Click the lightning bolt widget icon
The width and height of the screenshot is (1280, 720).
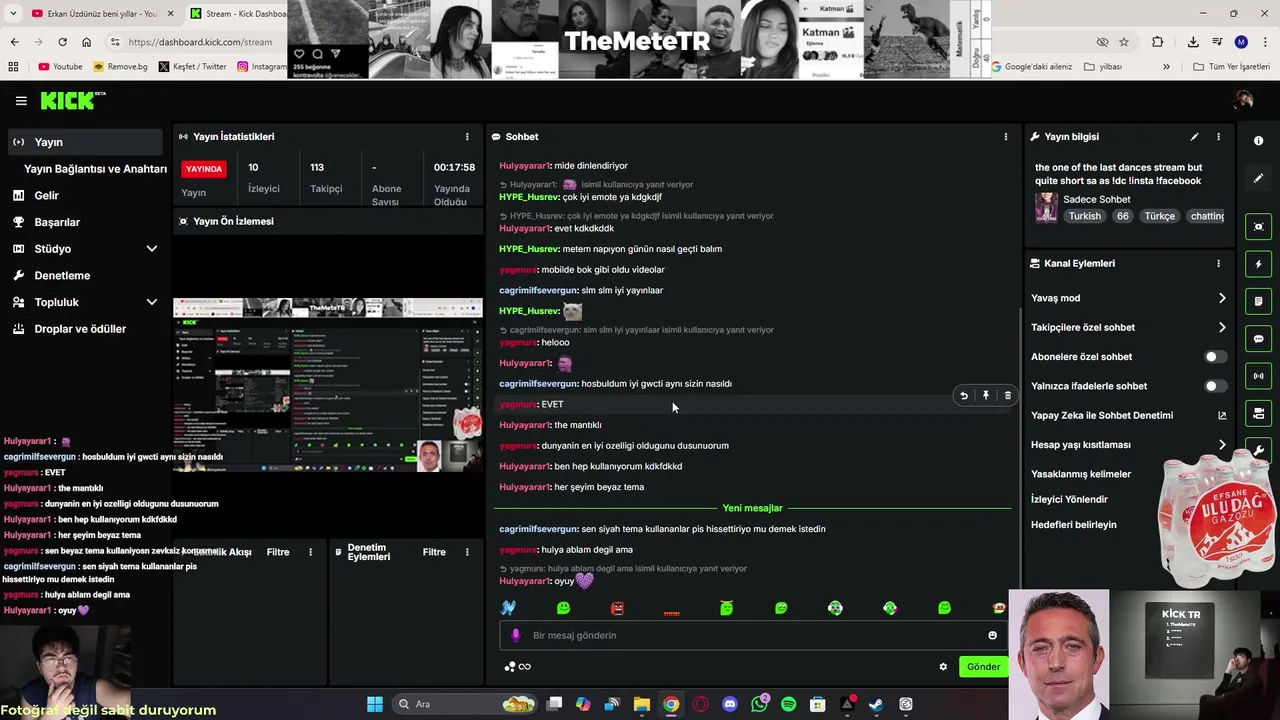(x=1259, y=264)
